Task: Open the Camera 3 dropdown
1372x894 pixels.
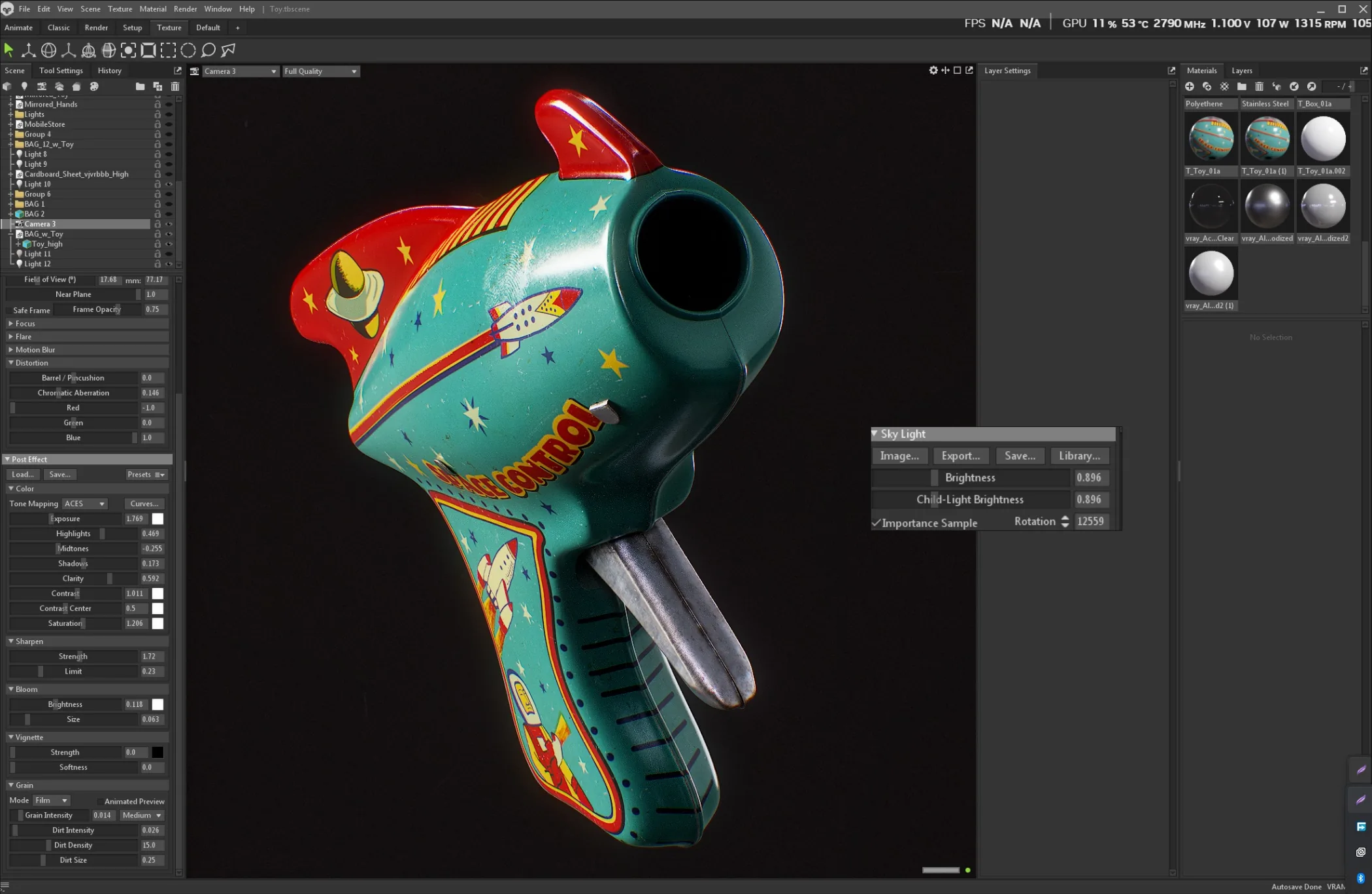Action: (239, 71)
